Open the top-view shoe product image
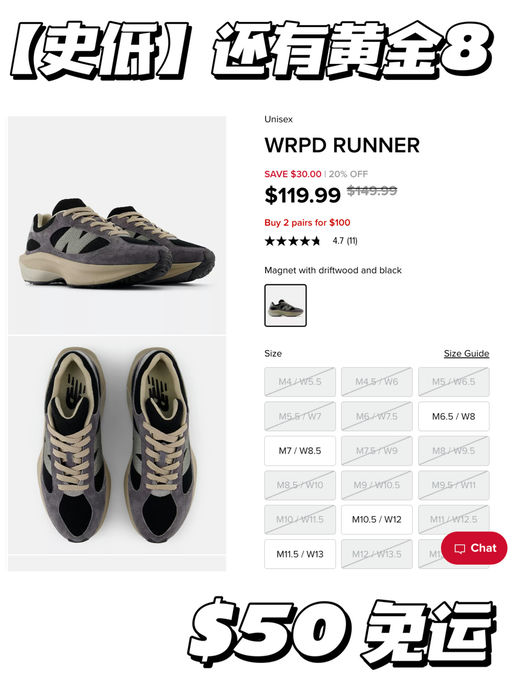Screen dimensions: 512x683 [x=117, y=445]
